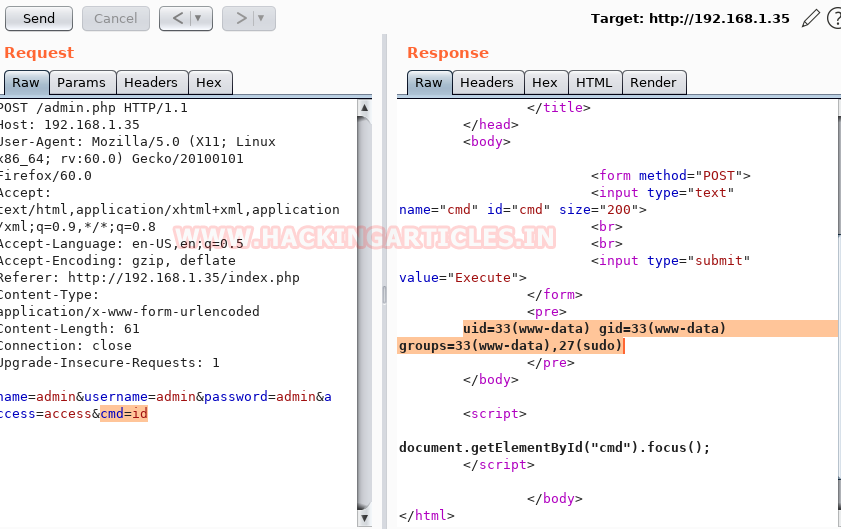The width and height of the screenshot is (841, 529).
Task: Edit target with the pencil icon
Action: click(x=810, y=18)
